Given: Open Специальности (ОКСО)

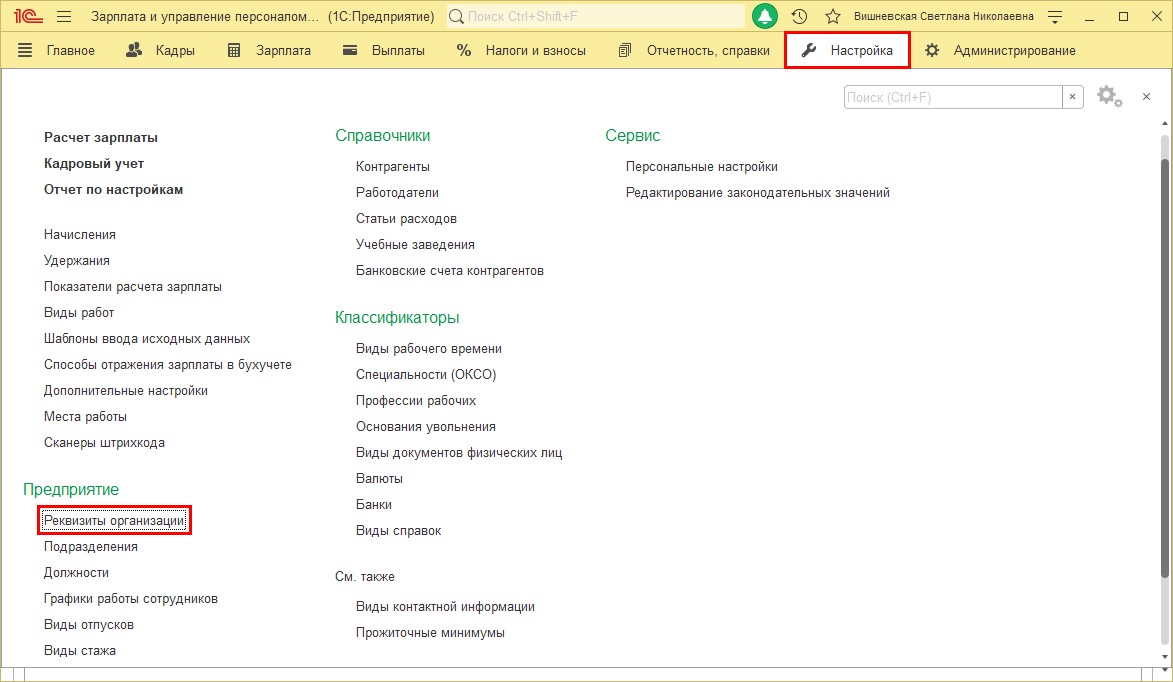Looking at the screenshot, I should tap(426, 375).
